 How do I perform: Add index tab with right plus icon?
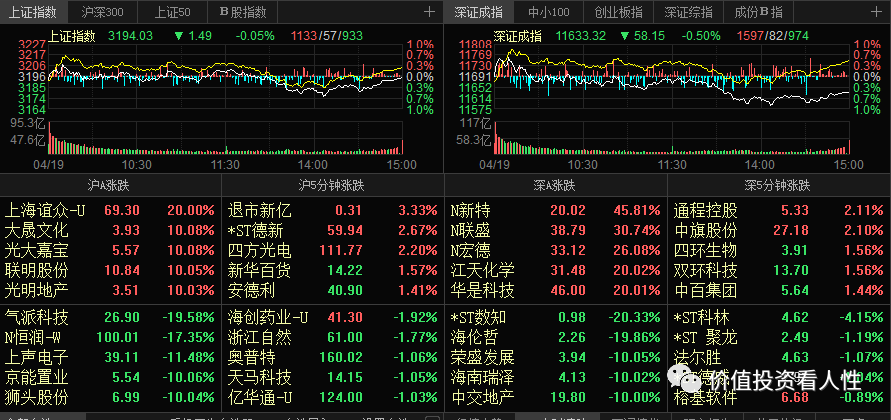(x=876, y=11)
